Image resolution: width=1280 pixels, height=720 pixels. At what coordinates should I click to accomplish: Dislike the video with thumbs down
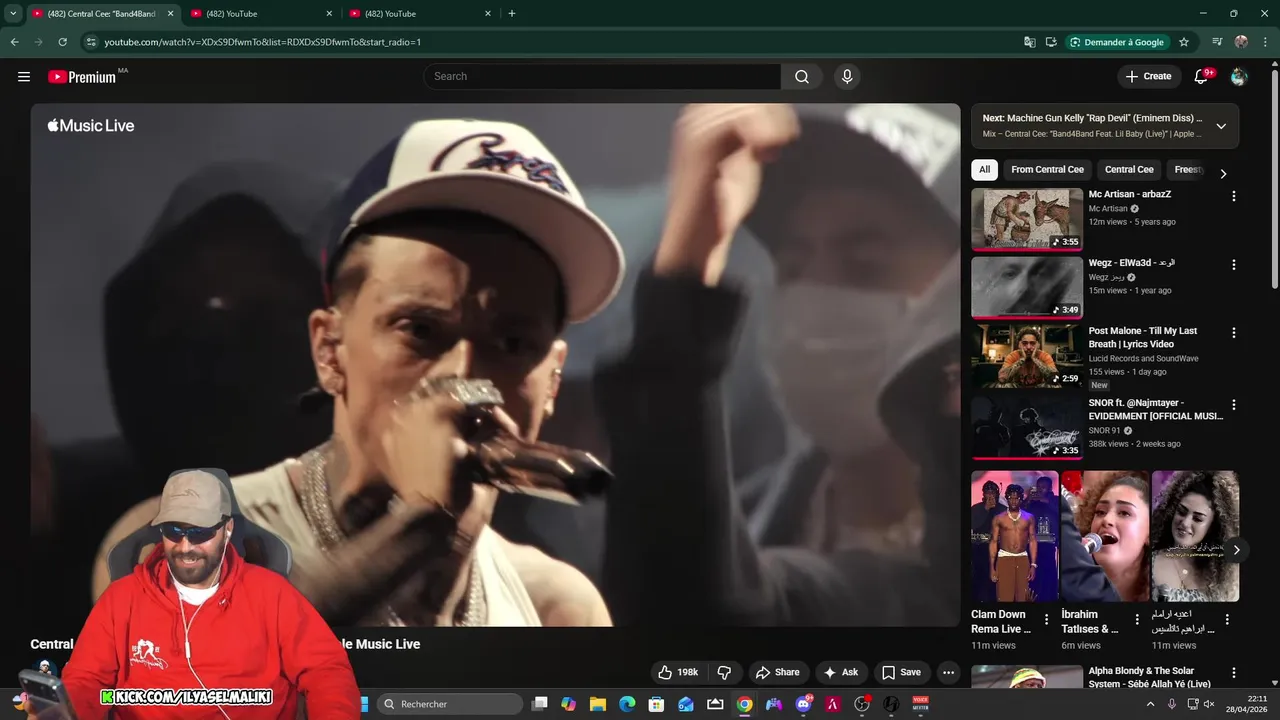pyautogui.click(x=725, y=672)
